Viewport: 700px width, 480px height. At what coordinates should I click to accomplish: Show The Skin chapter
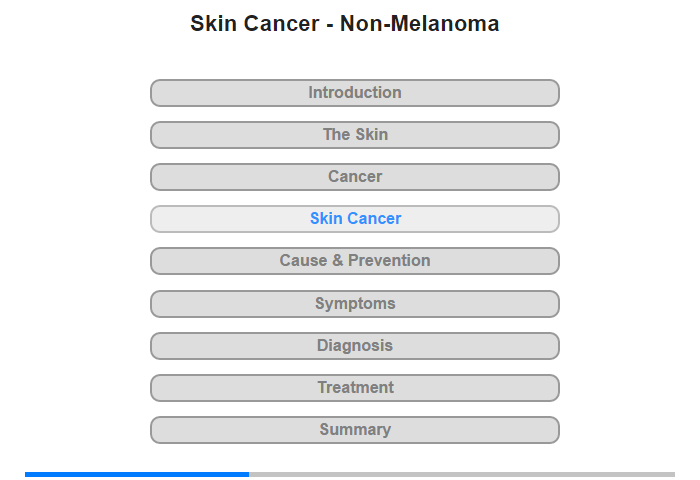(x=355, y=135)
